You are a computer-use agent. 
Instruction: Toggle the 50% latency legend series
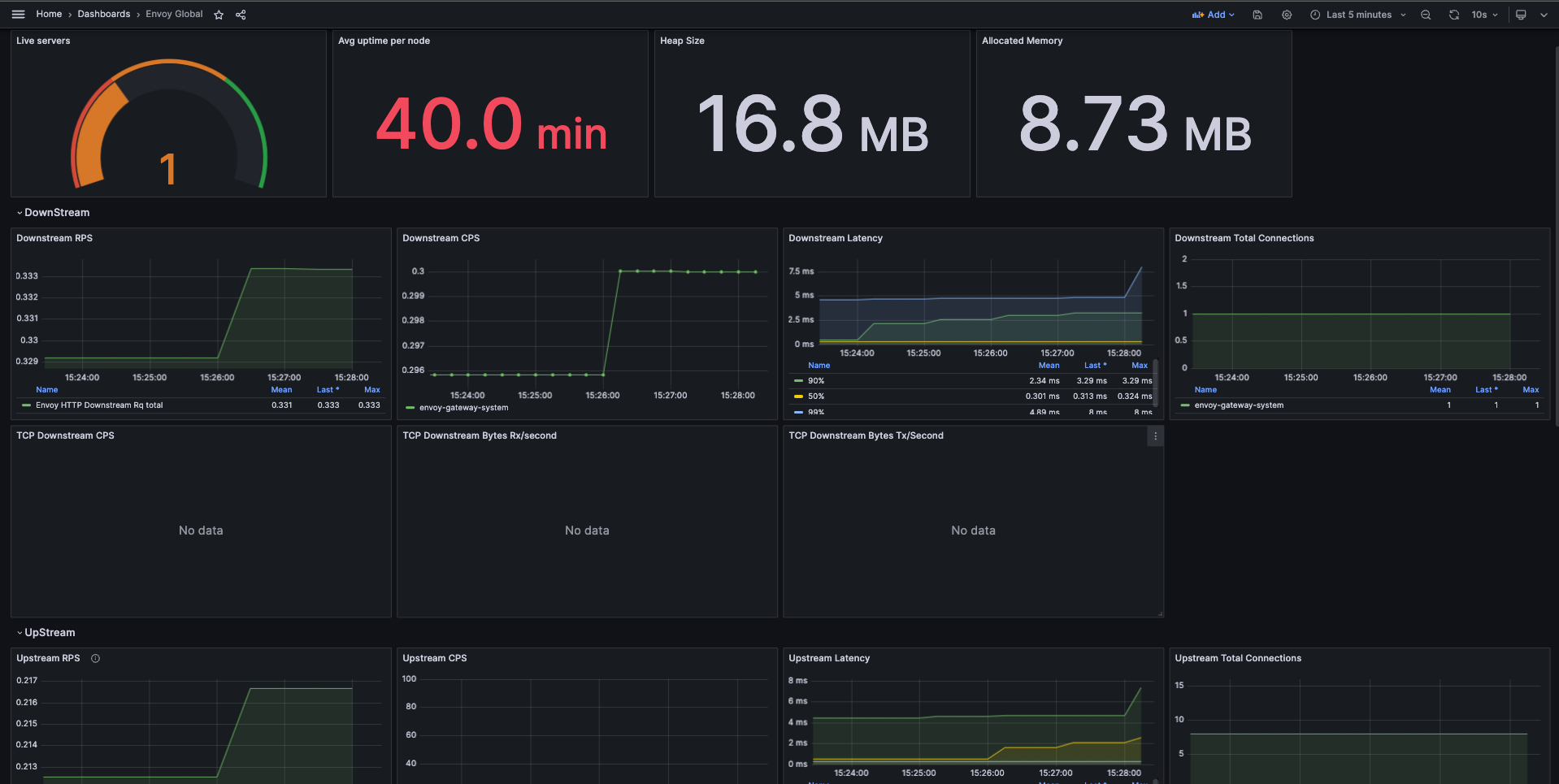815,396
